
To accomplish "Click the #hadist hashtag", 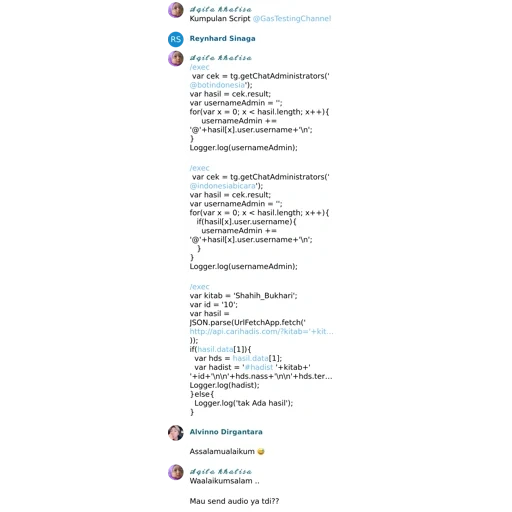I will (259, 367).
